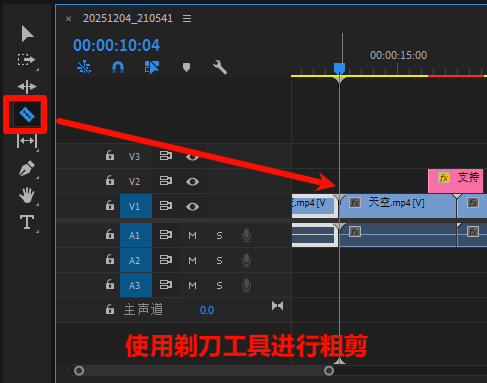
Task: Click ruler at 00:00:15:00
Action: tap(398, 55)
